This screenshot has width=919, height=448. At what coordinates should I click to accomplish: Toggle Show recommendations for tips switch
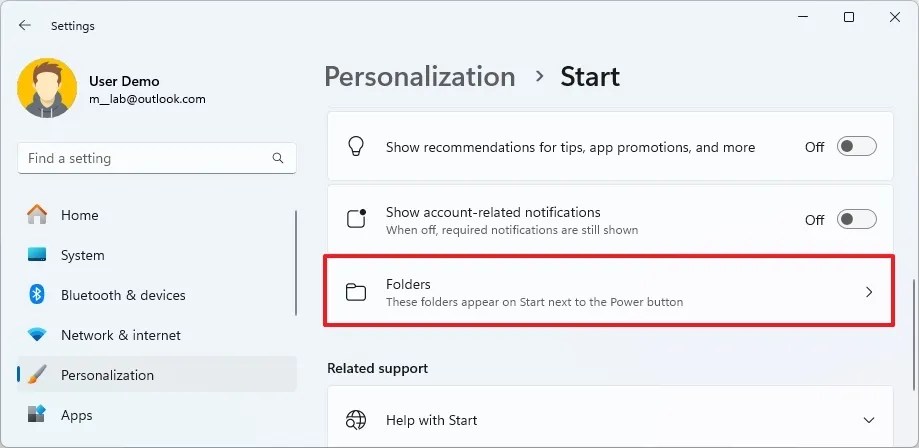click(856, 147)
